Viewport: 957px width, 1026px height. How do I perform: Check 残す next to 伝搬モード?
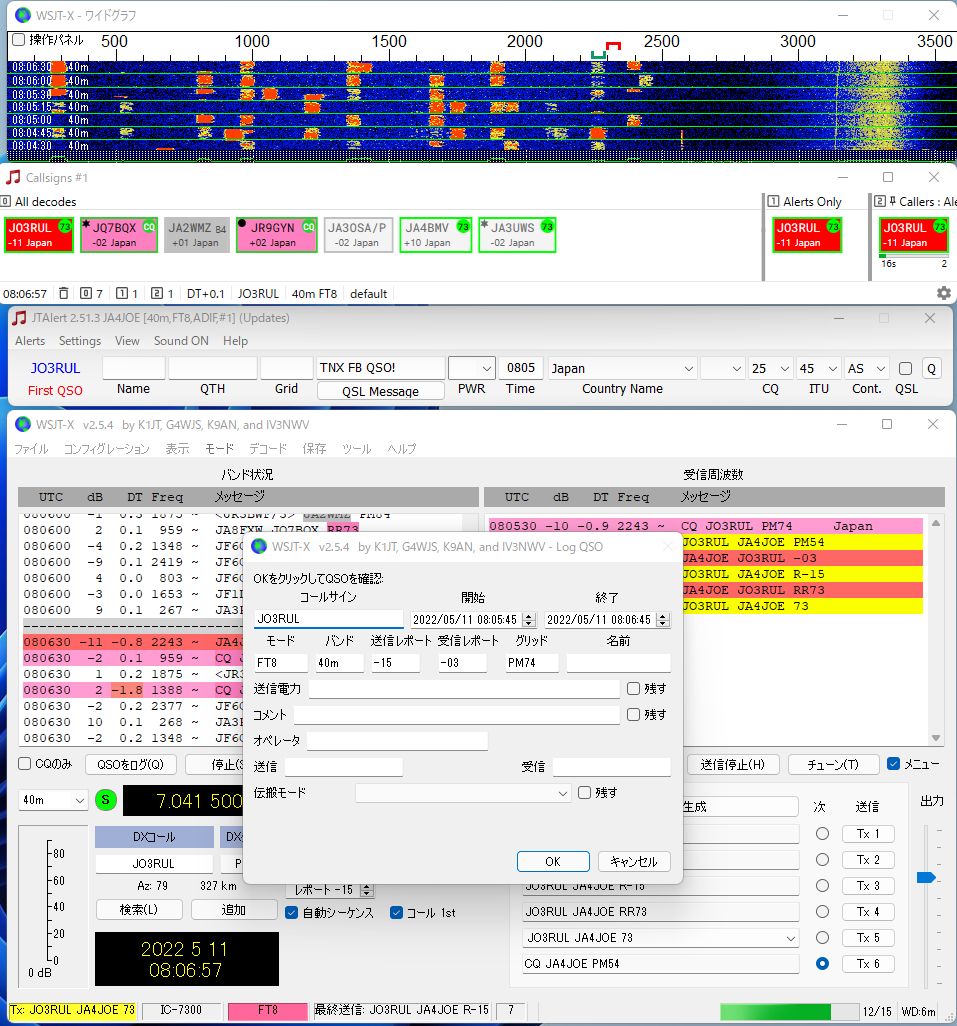pyautogui.click(x=585, y=792)
